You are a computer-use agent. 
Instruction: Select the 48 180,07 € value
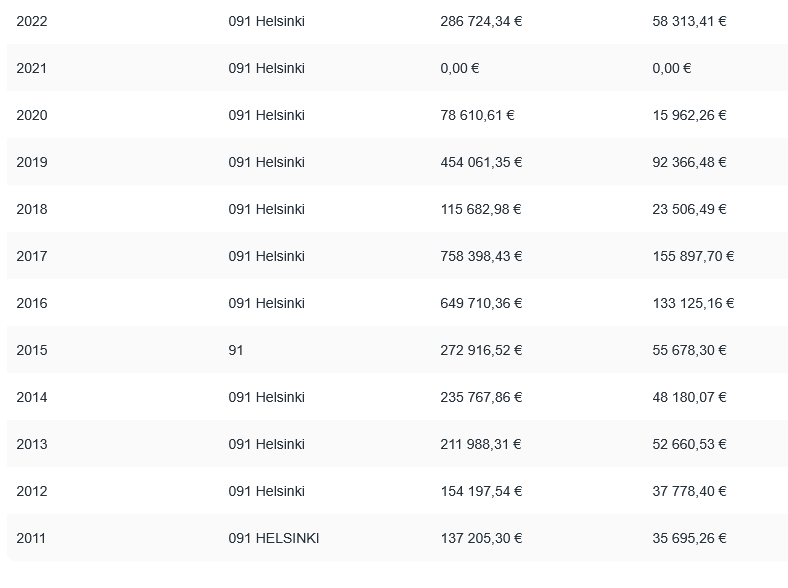pos(689,397)
